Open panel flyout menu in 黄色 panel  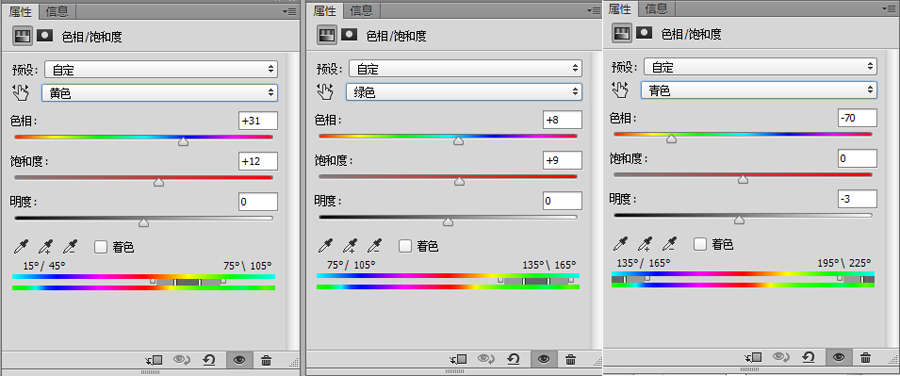tap(289, 11)
